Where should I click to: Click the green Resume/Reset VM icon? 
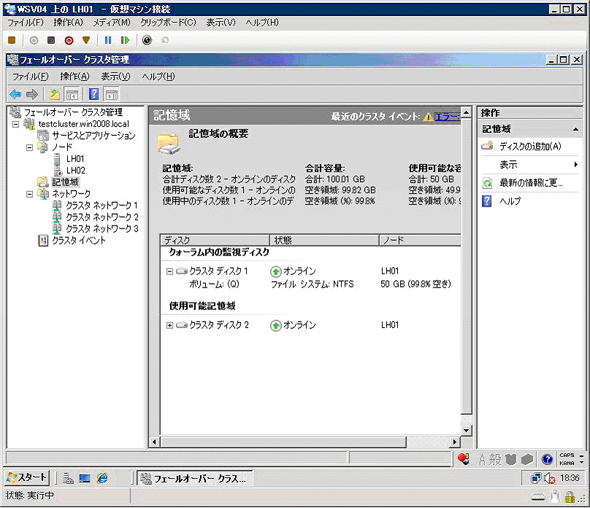[x=125, y=40]
